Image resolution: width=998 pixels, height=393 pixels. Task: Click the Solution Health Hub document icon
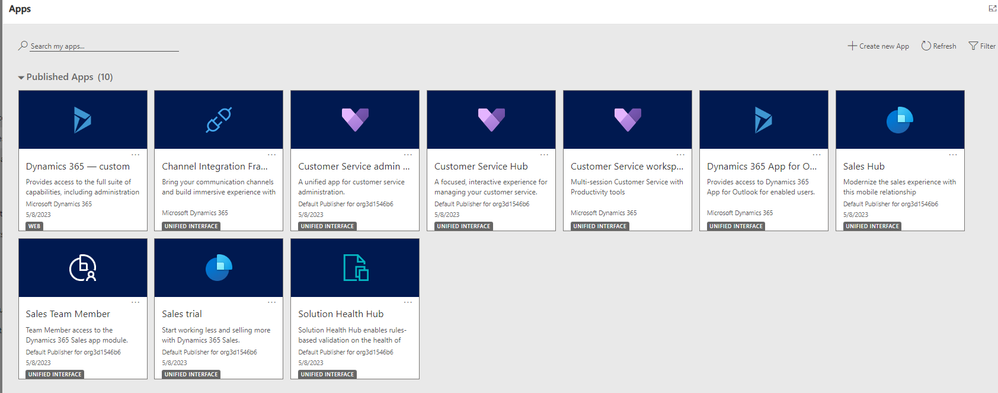(356, 268)
